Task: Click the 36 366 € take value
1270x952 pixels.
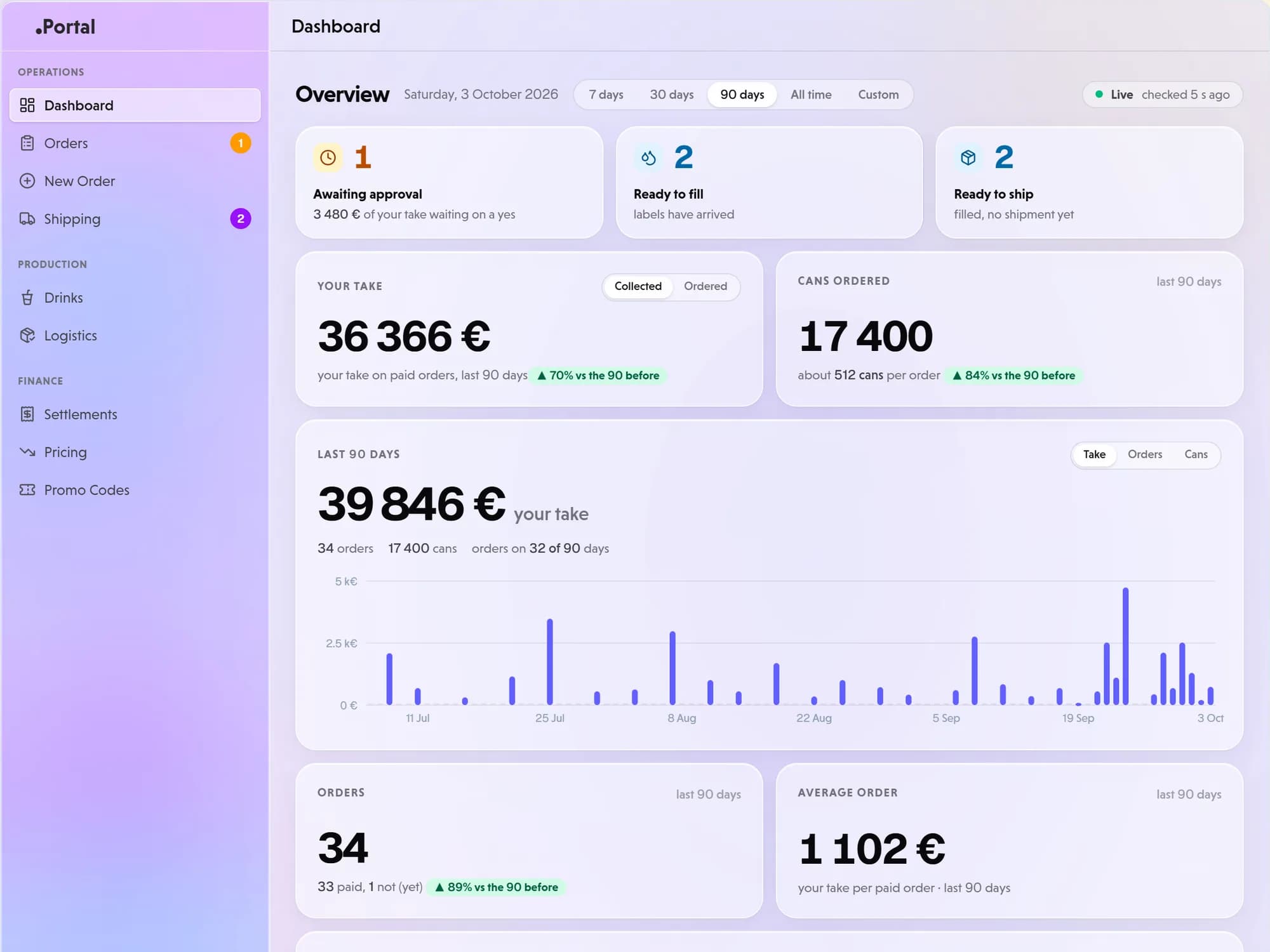Action: click(x=404, y=336)
